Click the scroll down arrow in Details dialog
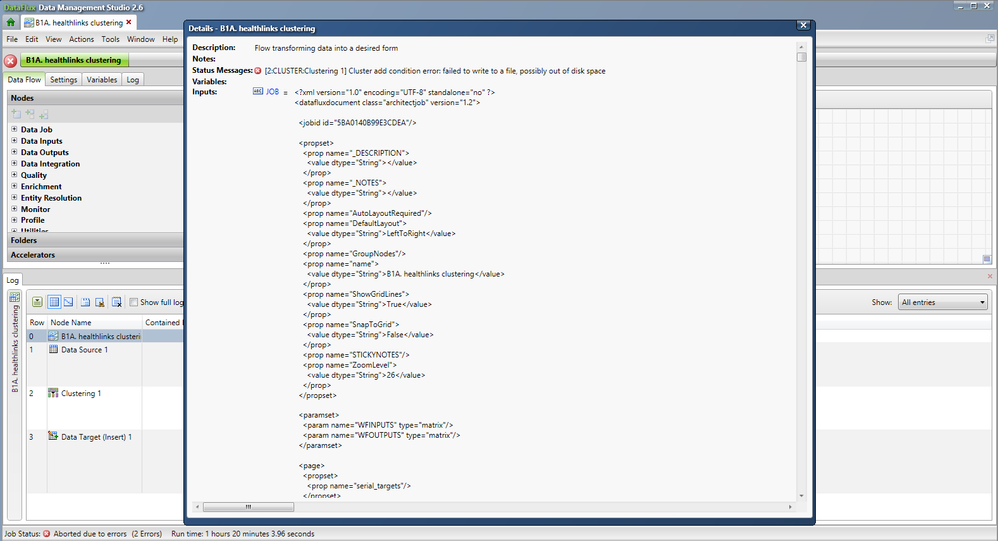 coord(801,495)
